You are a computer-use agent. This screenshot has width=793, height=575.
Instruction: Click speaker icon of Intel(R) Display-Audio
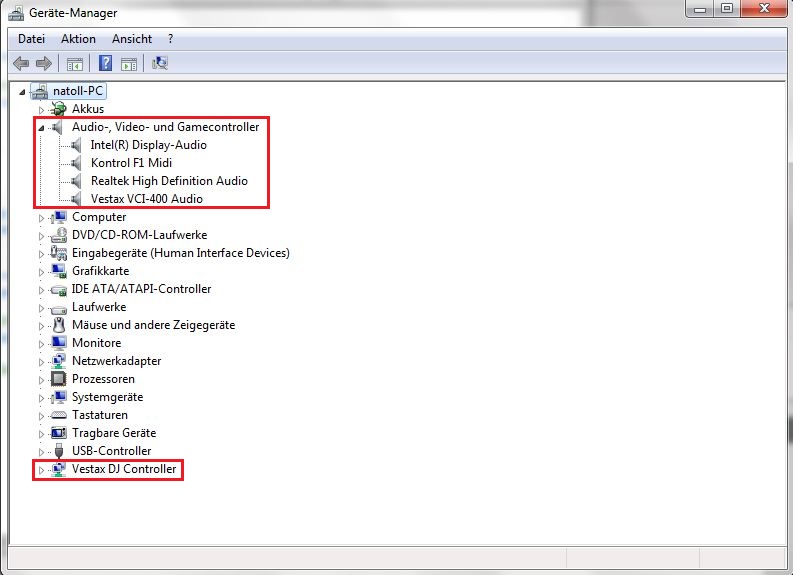pos(76,145)
